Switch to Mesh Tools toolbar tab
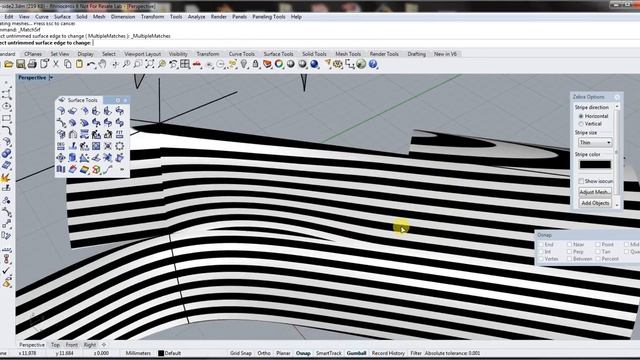Screen dimensions: 640x360 click(348, 54)
